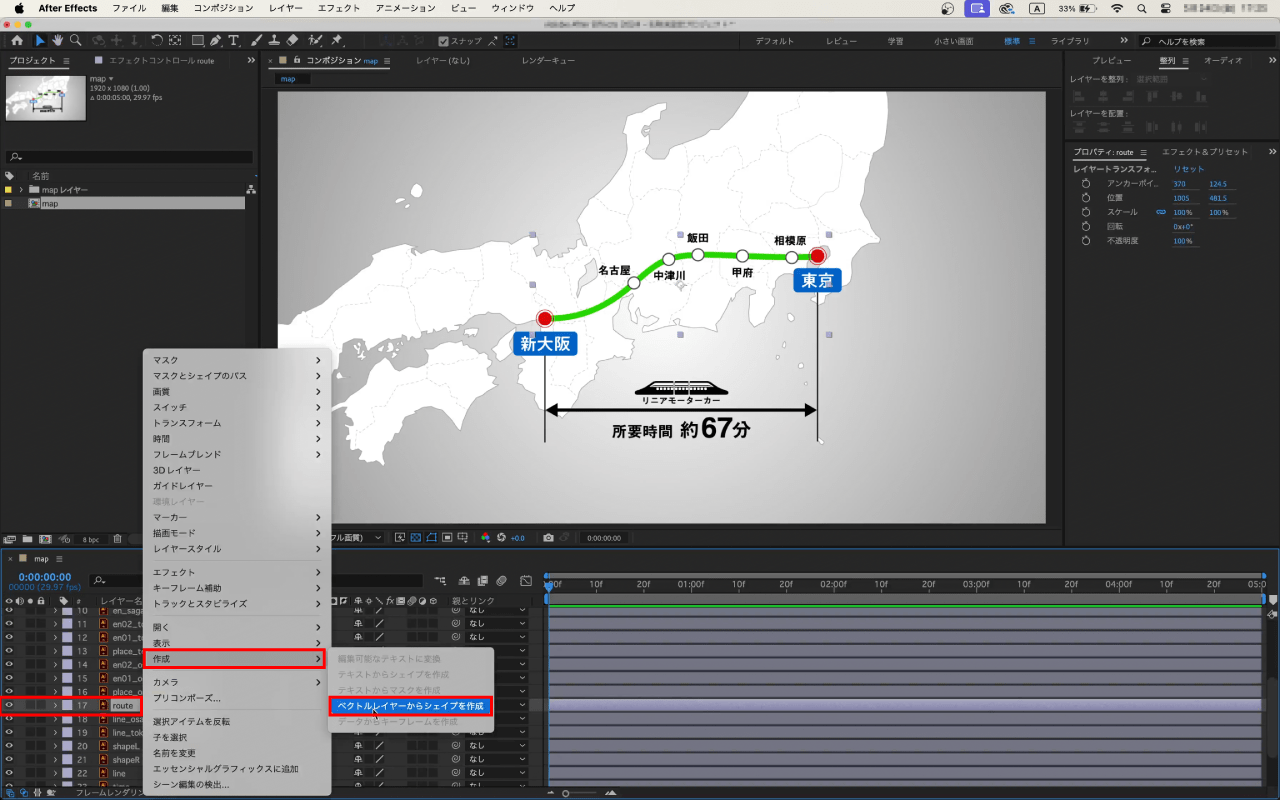Click the Reset (リセット) link in properties
Viewport: 1280px width, 800px height.
pyautogui.click(x=1189, y=169)
